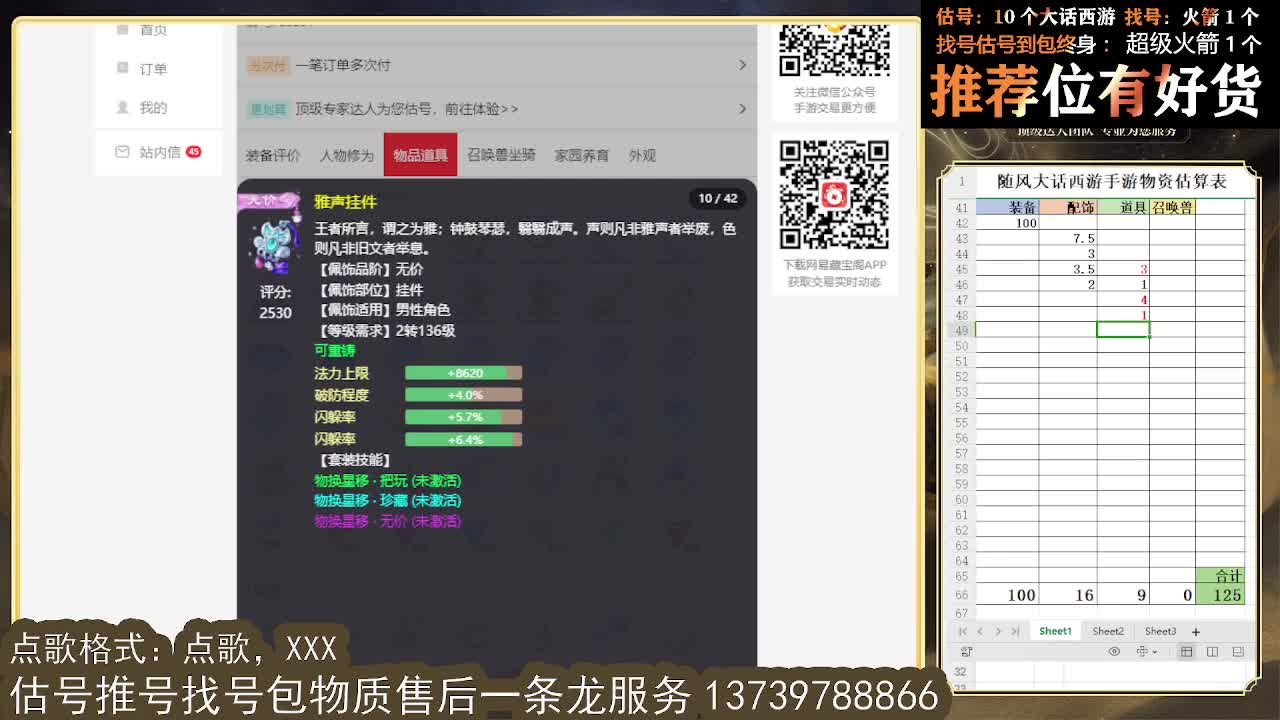Toggle the page layout view icon
1280x720 pixels.
[1239, 652]
